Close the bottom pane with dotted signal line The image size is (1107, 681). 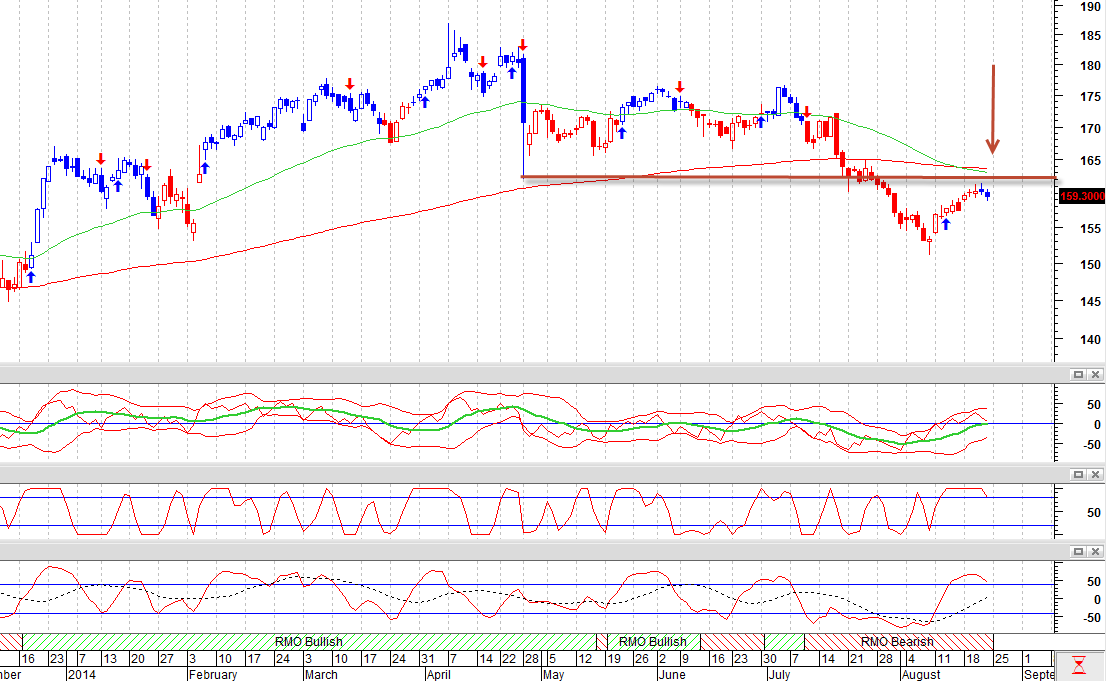click(x=1095, y=551)
